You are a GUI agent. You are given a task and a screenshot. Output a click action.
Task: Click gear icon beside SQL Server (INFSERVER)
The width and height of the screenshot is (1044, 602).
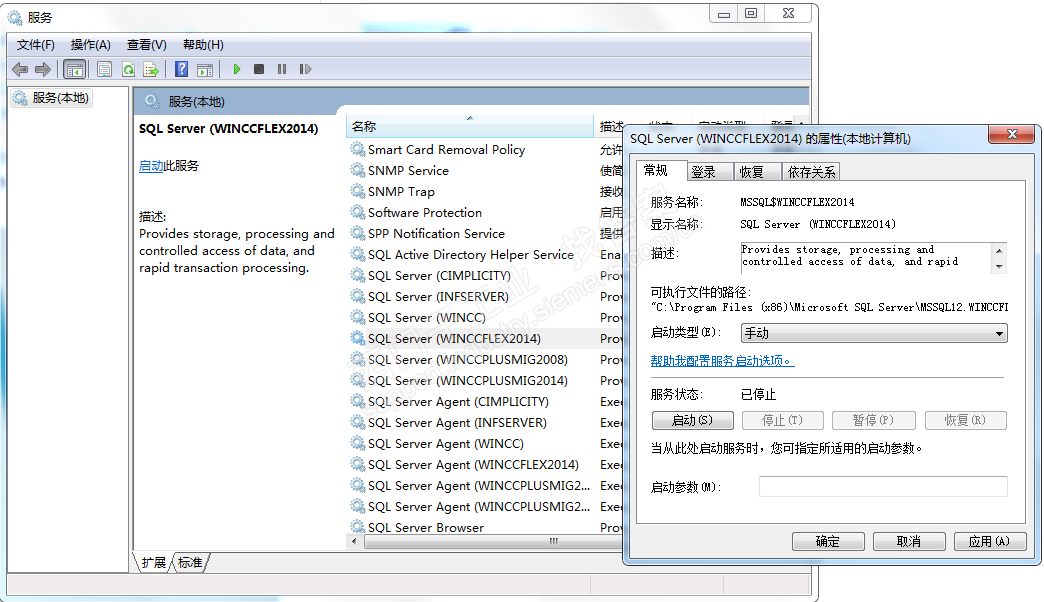tap(358, 296)
